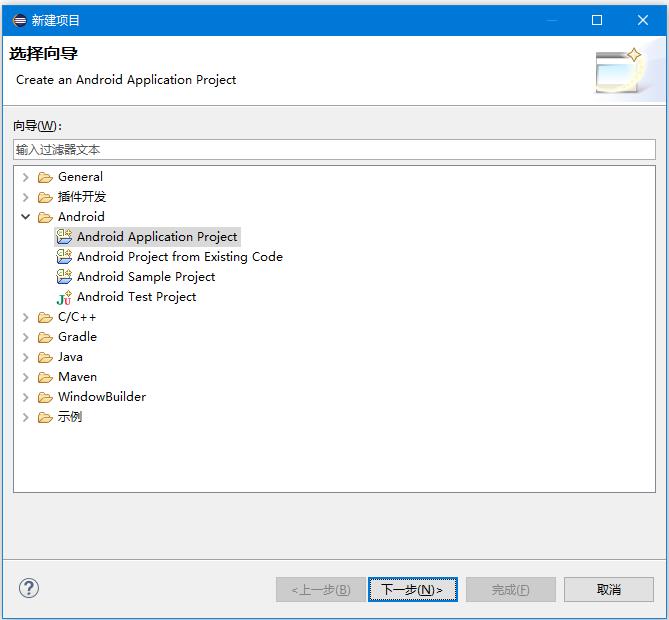669x620 pixels.
Task: Click the General folder icon
Action: (45, 177)
